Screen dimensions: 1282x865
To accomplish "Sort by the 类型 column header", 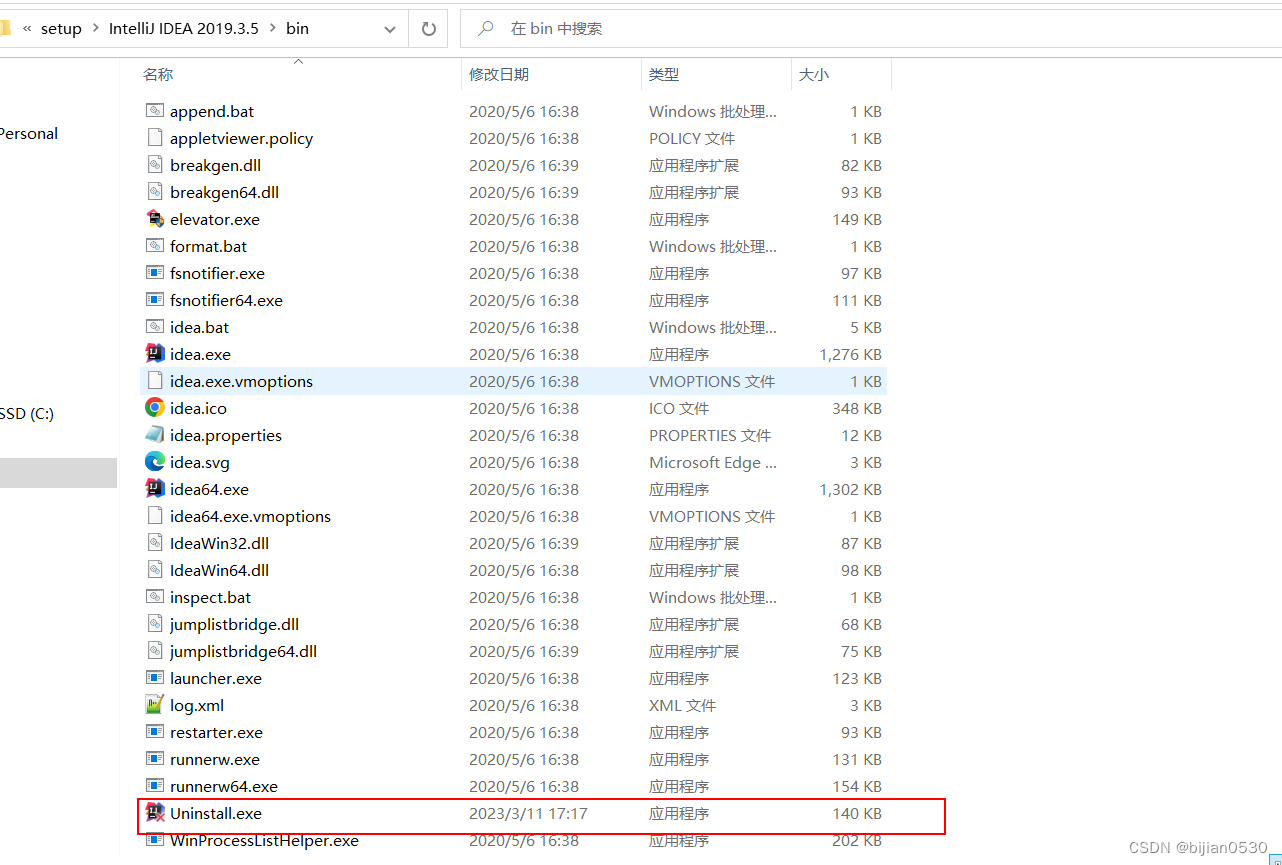I will (x=664, y=74).
